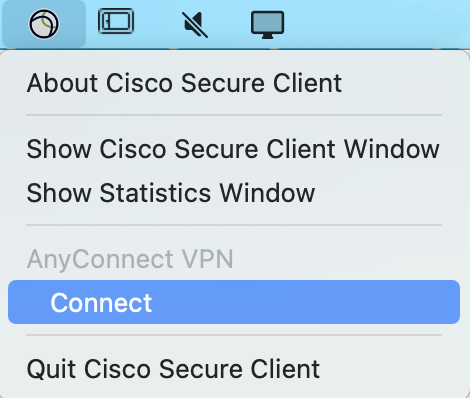Screen dimensions: 470x398
Task: Open About Cisco Secure Client
Action: 184,83
